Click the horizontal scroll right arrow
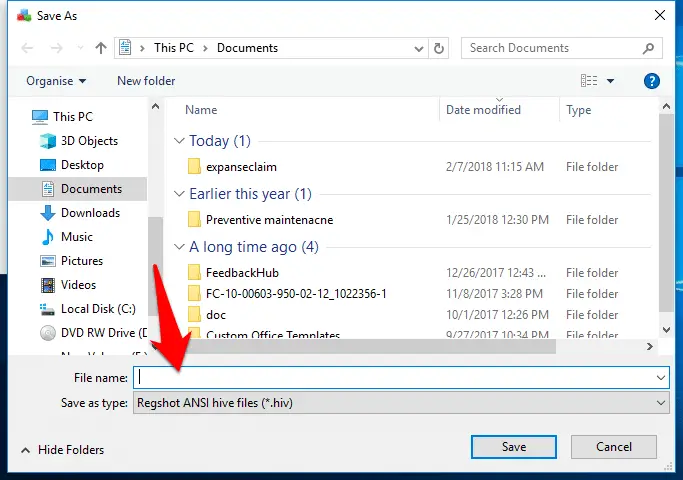This screenshot has width=683, height=480. click(x=650, y=346)
